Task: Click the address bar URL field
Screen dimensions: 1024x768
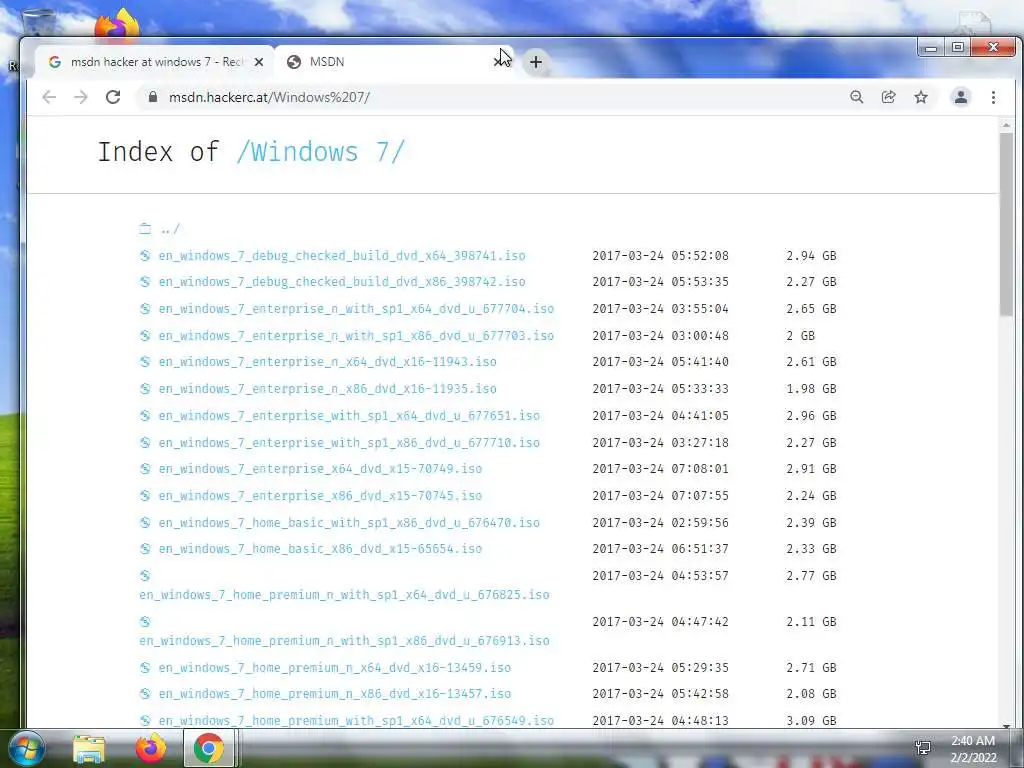Action: tap(490, 97)
